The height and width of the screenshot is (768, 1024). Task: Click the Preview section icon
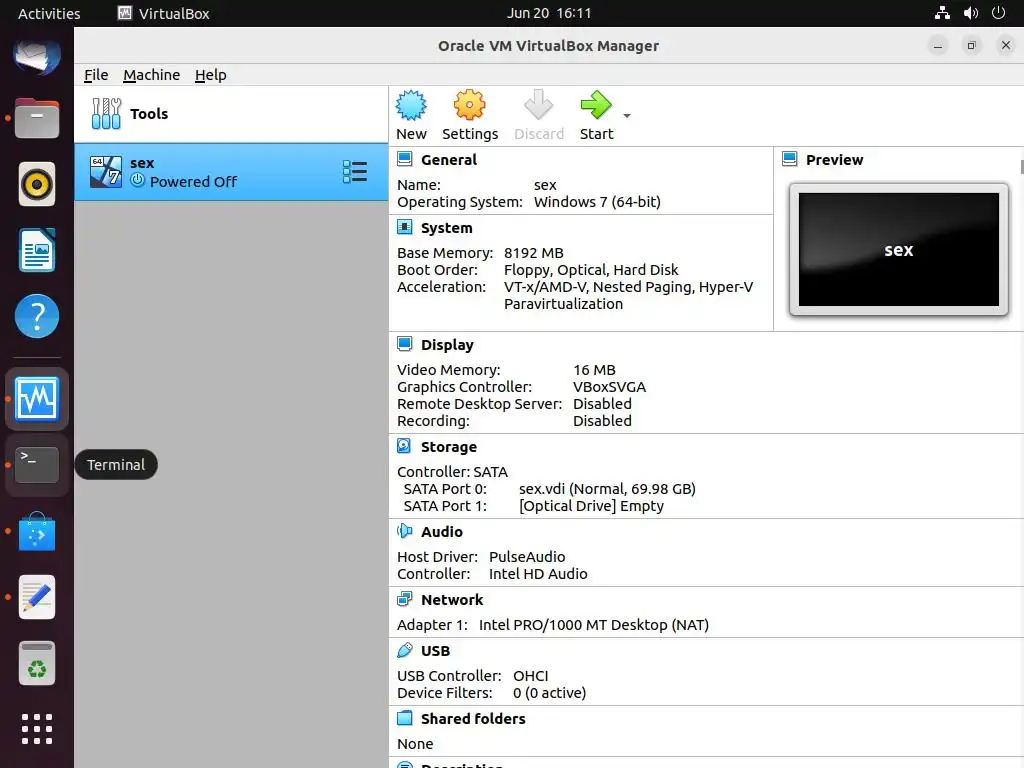pos(790,159)
